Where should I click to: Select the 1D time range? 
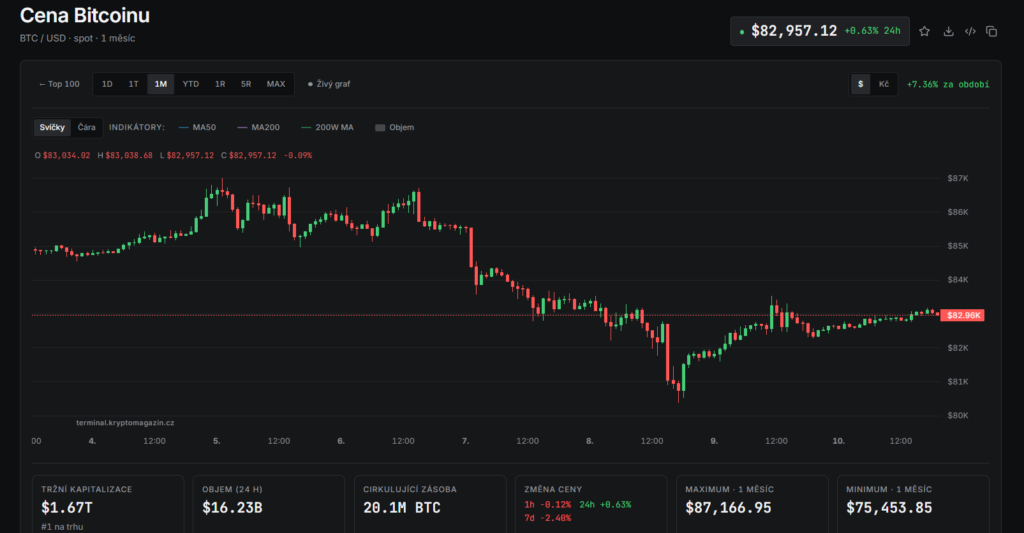tap(107, 84)
